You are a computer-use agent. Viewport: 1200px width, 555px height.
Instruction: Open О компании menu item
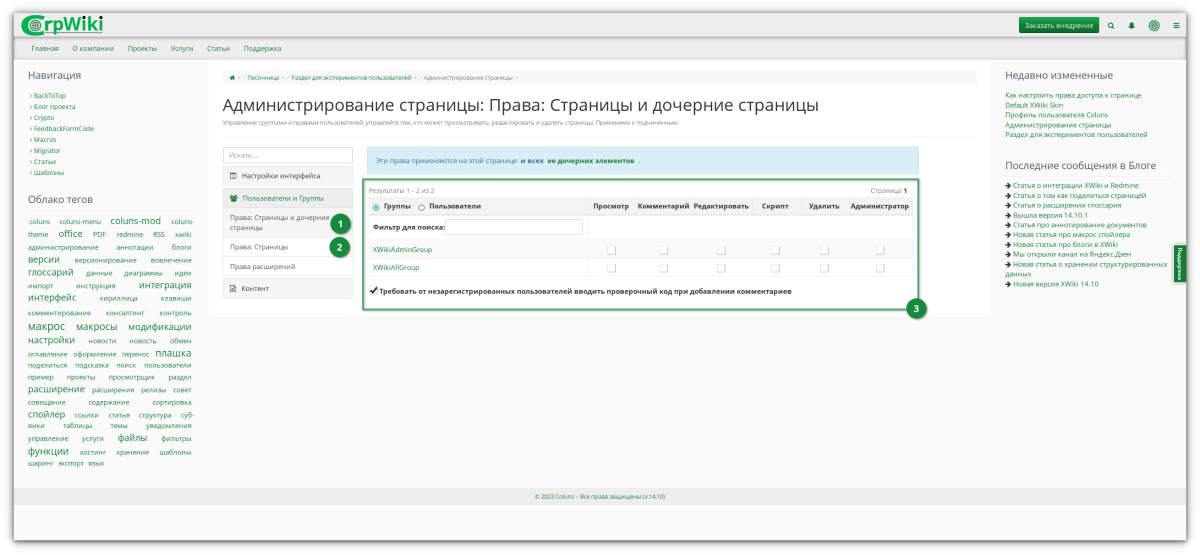pos(93,48)
